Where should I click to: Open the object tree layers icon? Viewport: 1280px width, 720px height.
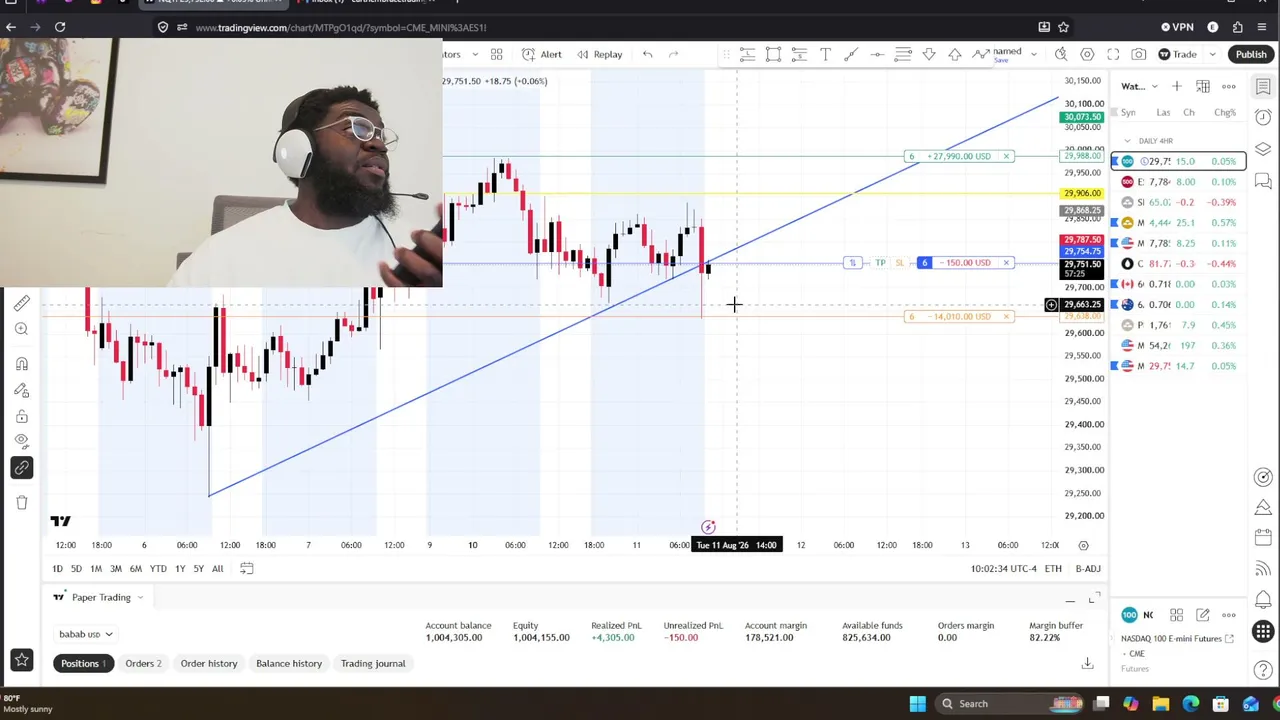click(x=1263, y=149)
